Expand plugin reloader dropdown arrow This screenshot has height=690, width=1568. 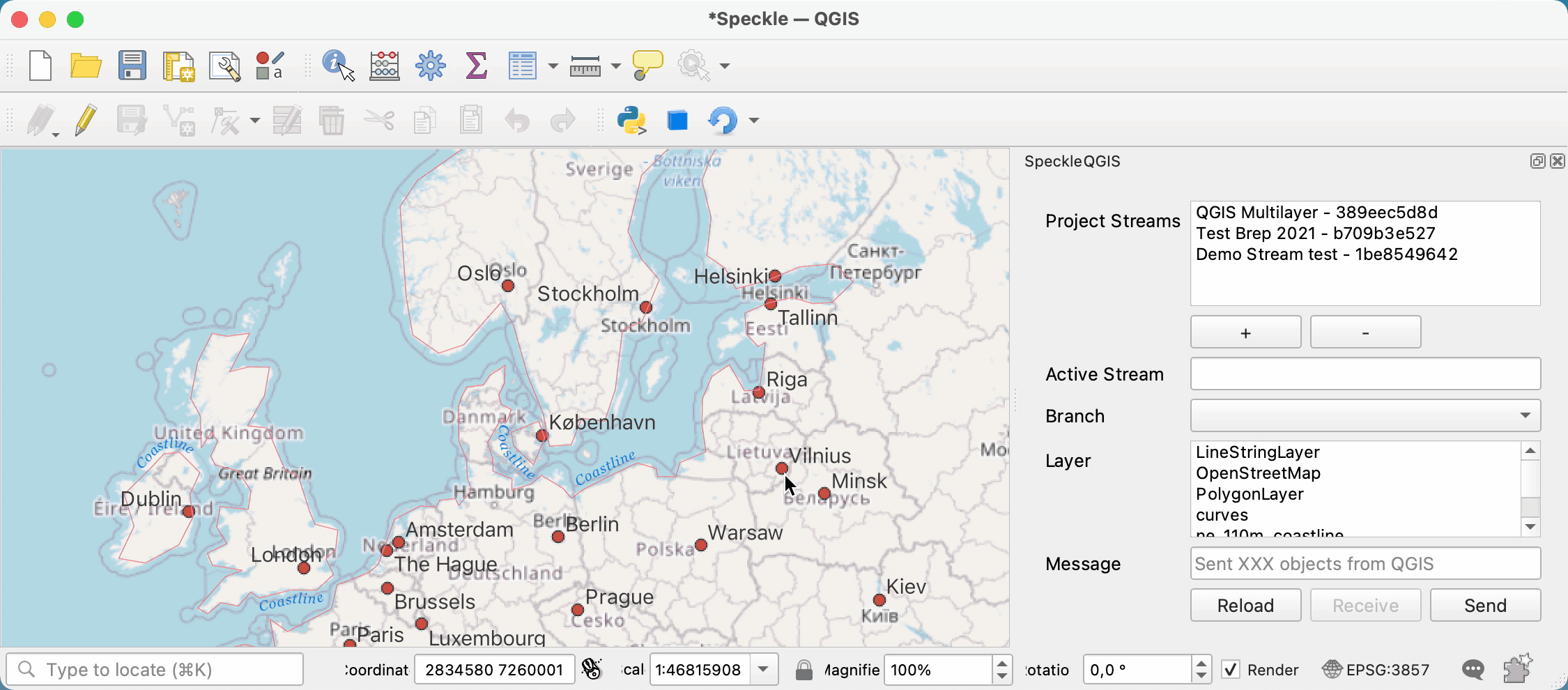[753, 121]
